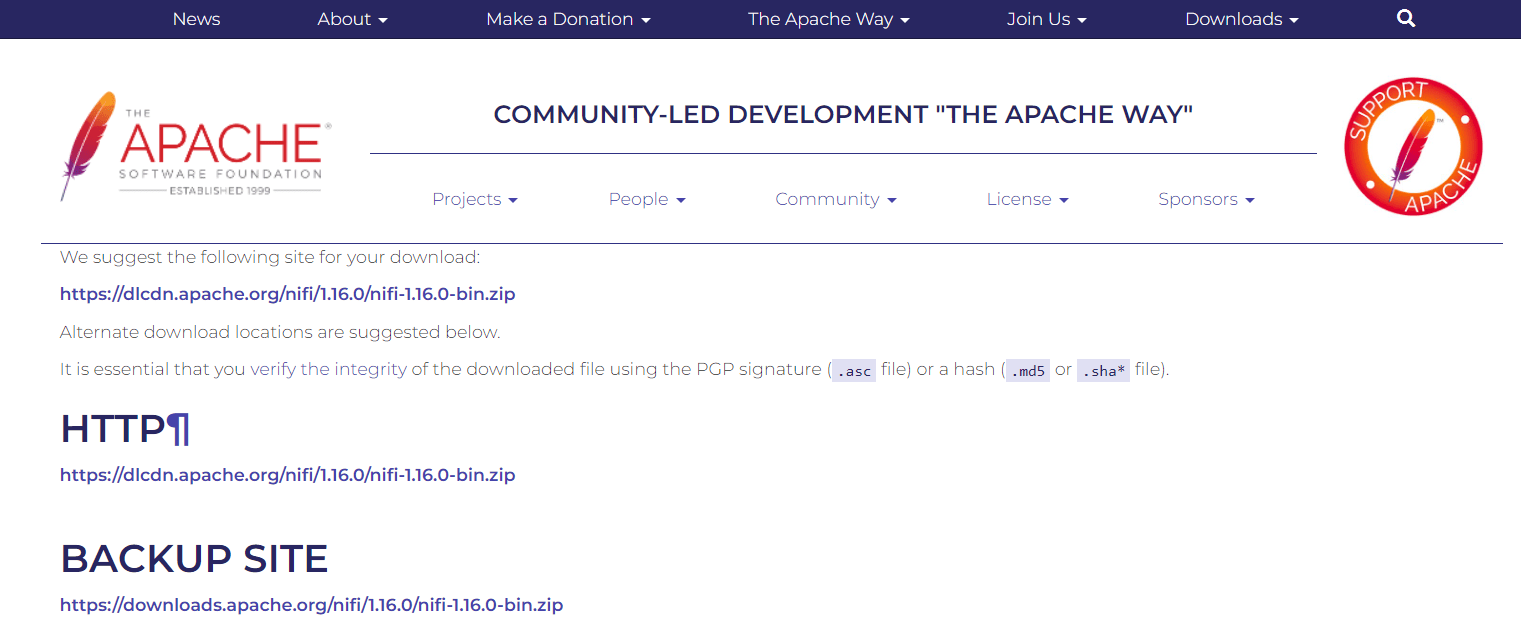Click the .asc file tag
This screenshot has height=634, width=1521.
[x=853, y=369]
